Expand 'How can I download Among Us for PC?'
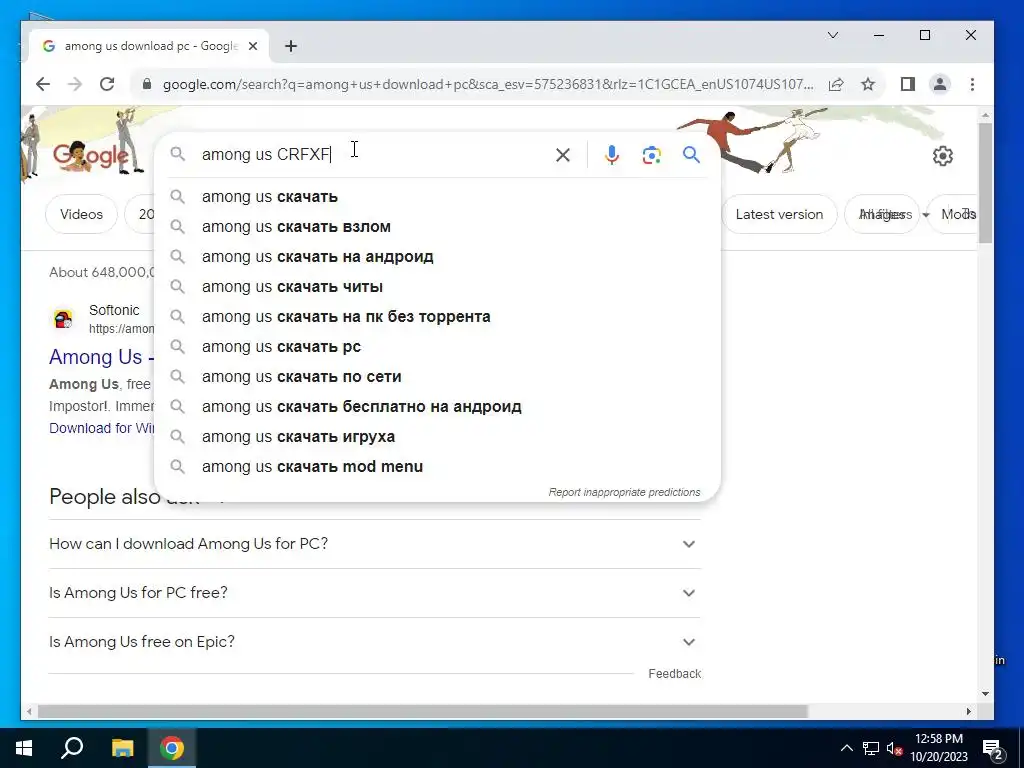The image size is (1024, 768). click(x=374, y=544)
